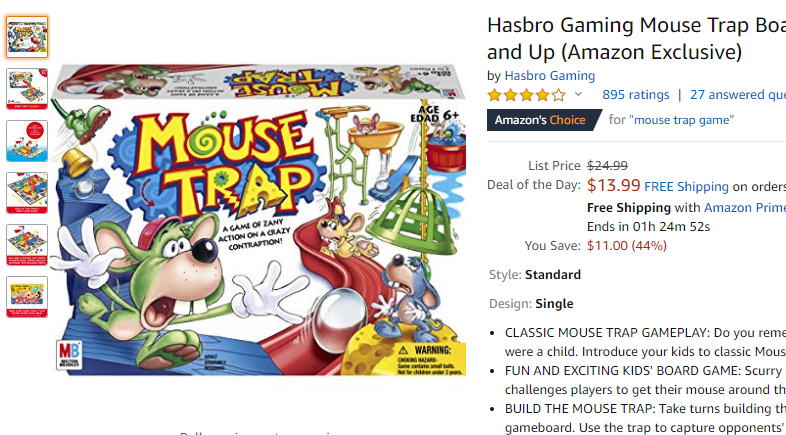The image size is (786, 435).
Task: Click the Amazon's Choice badge
Action: [x=544, y=120]
